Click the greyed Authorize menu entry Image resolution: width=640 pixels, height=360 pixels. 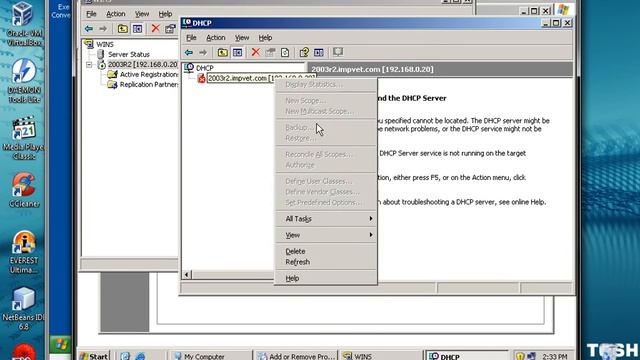click(x=326, y=165)
